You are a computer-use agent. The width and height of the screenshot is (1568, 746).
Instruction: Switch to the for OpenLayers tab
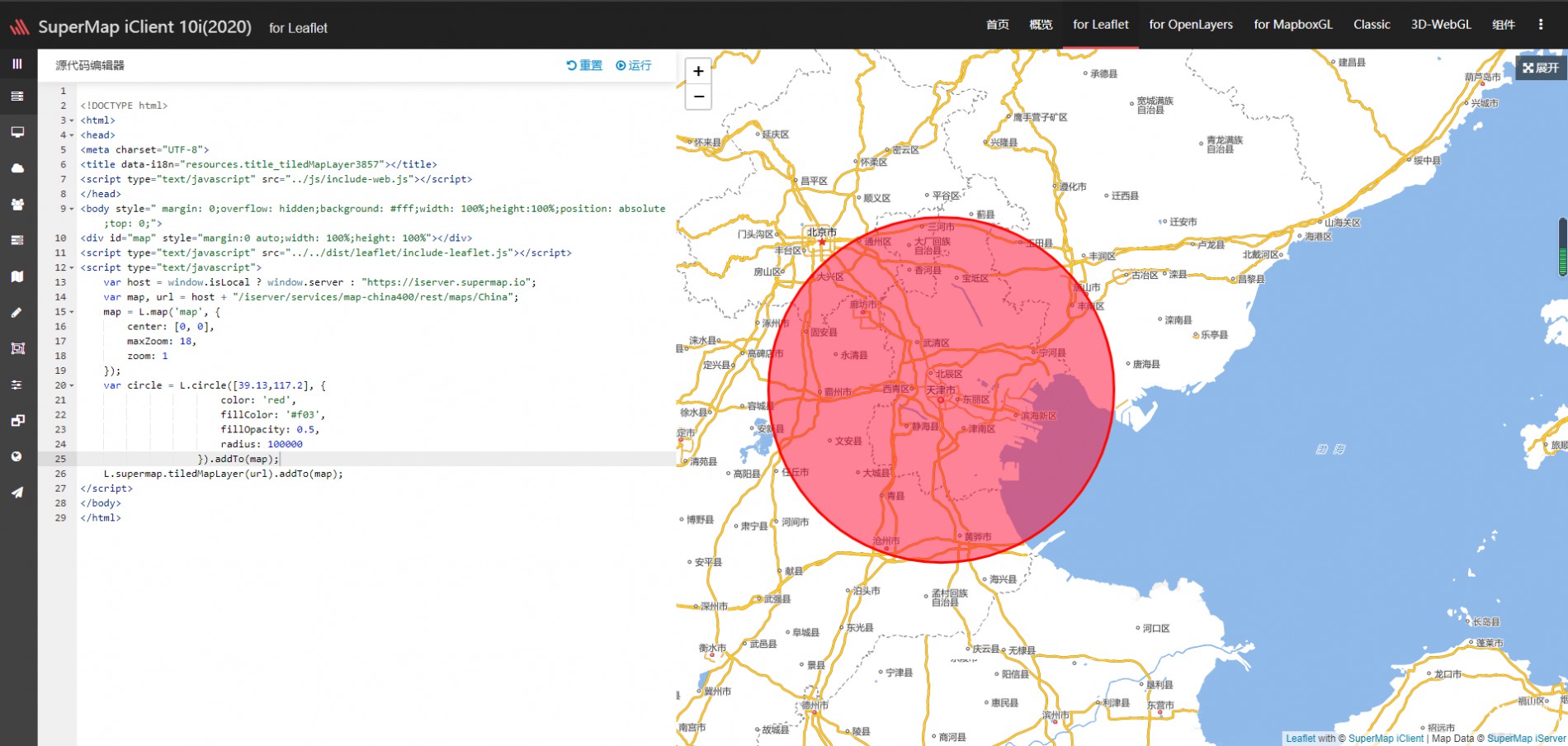click(x=1191, y=25)
